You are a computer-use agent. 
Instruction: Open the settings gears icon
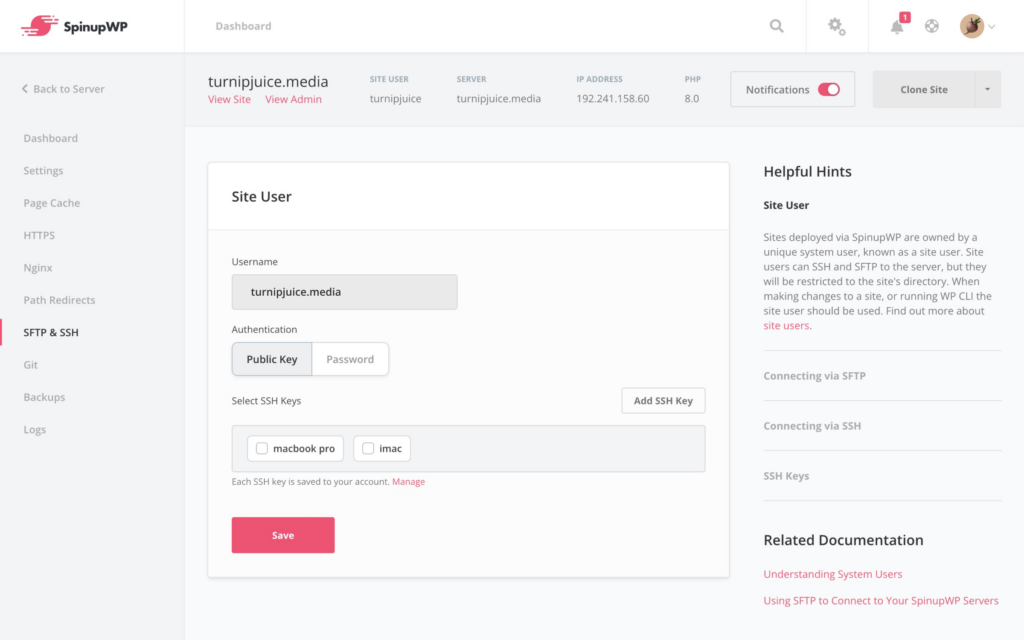pyautogui.click(x=836, y=27)
